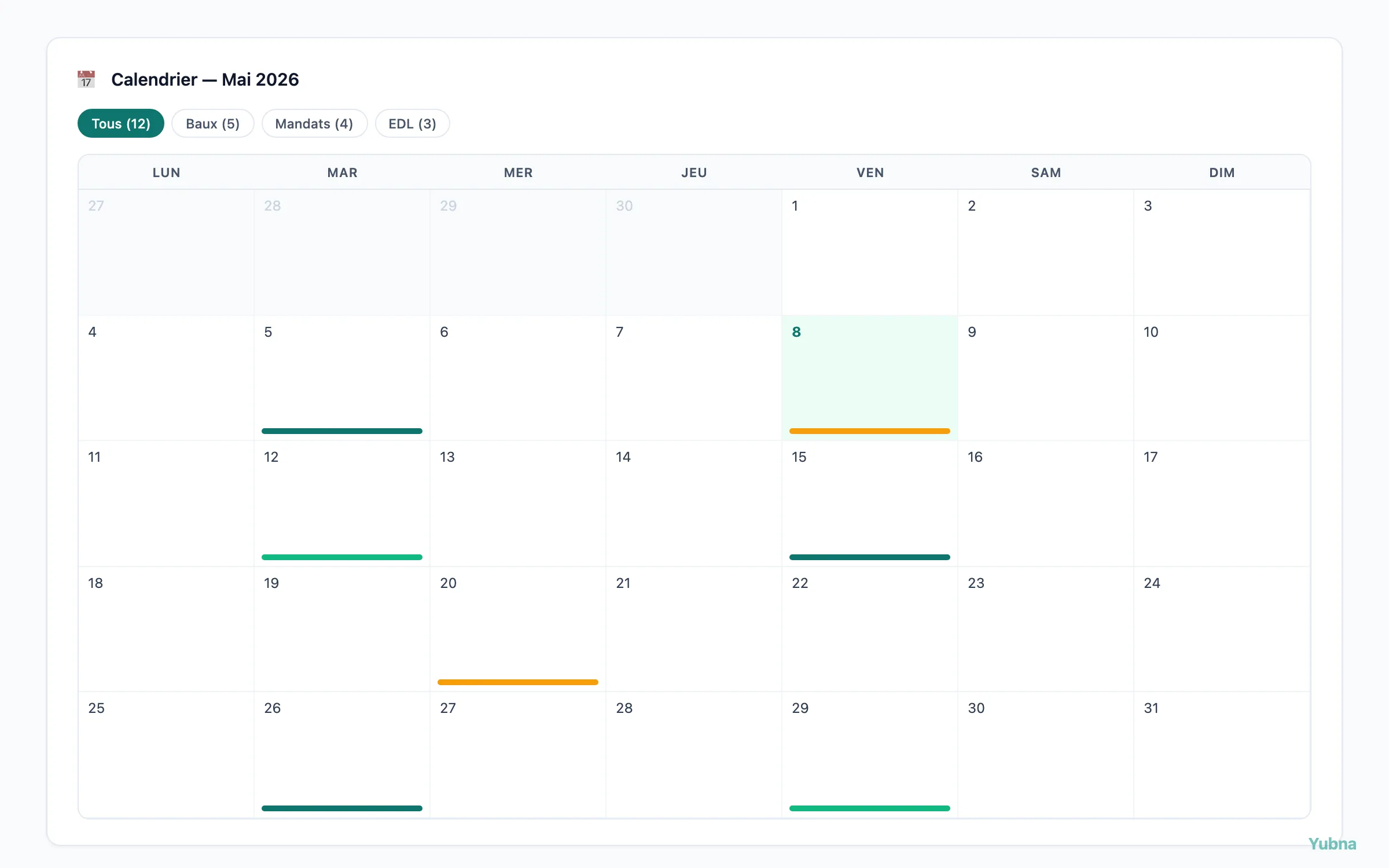The height and width of the screenshot is (868, 1389).
Task: Click the MAR column header
Action: 342,172
